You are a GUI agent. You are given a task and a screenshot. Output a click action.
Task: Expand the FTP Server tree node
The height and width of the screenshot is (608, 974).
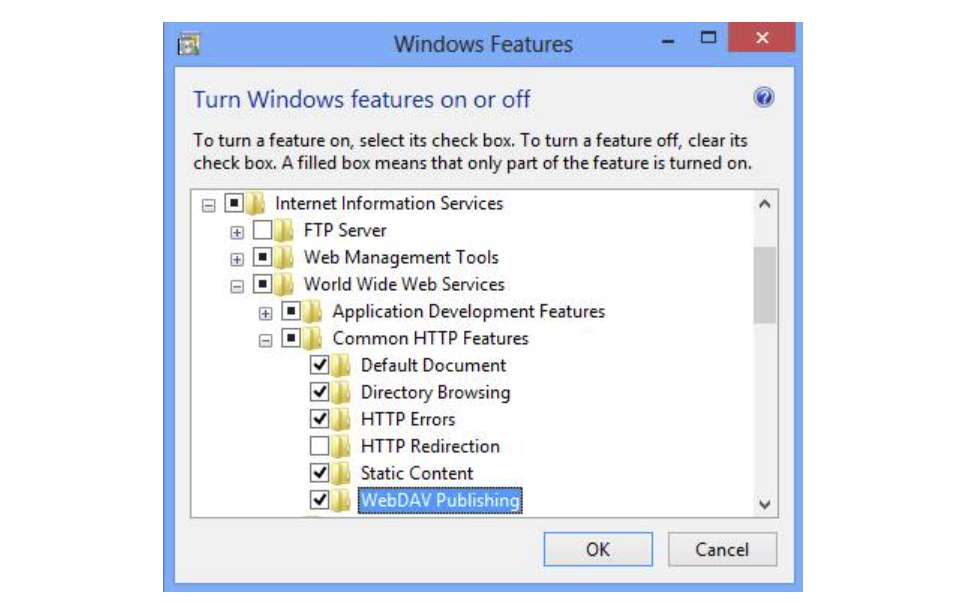tap(237, 232)
